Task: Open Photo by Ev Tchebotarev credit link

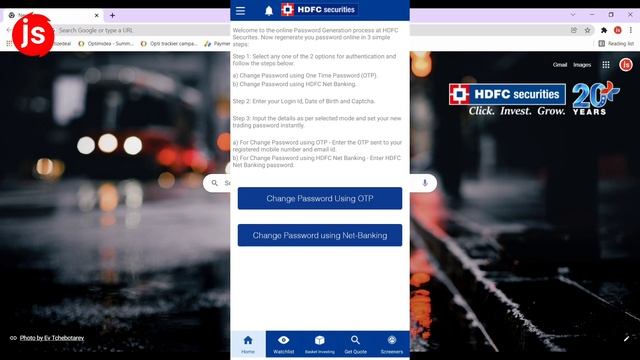Action: click(x=52, y=338)
